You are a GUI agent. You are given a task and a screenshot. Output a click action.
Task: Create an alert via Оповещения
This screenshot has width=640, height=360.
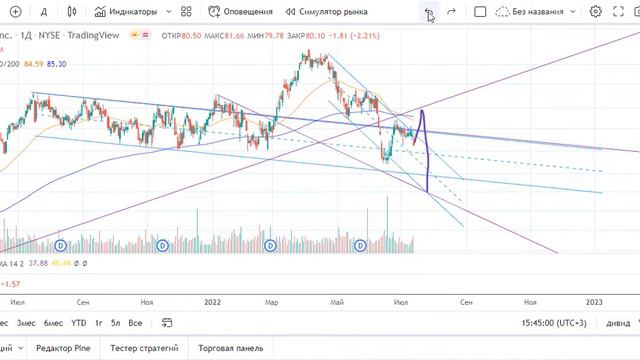(240, 12)
